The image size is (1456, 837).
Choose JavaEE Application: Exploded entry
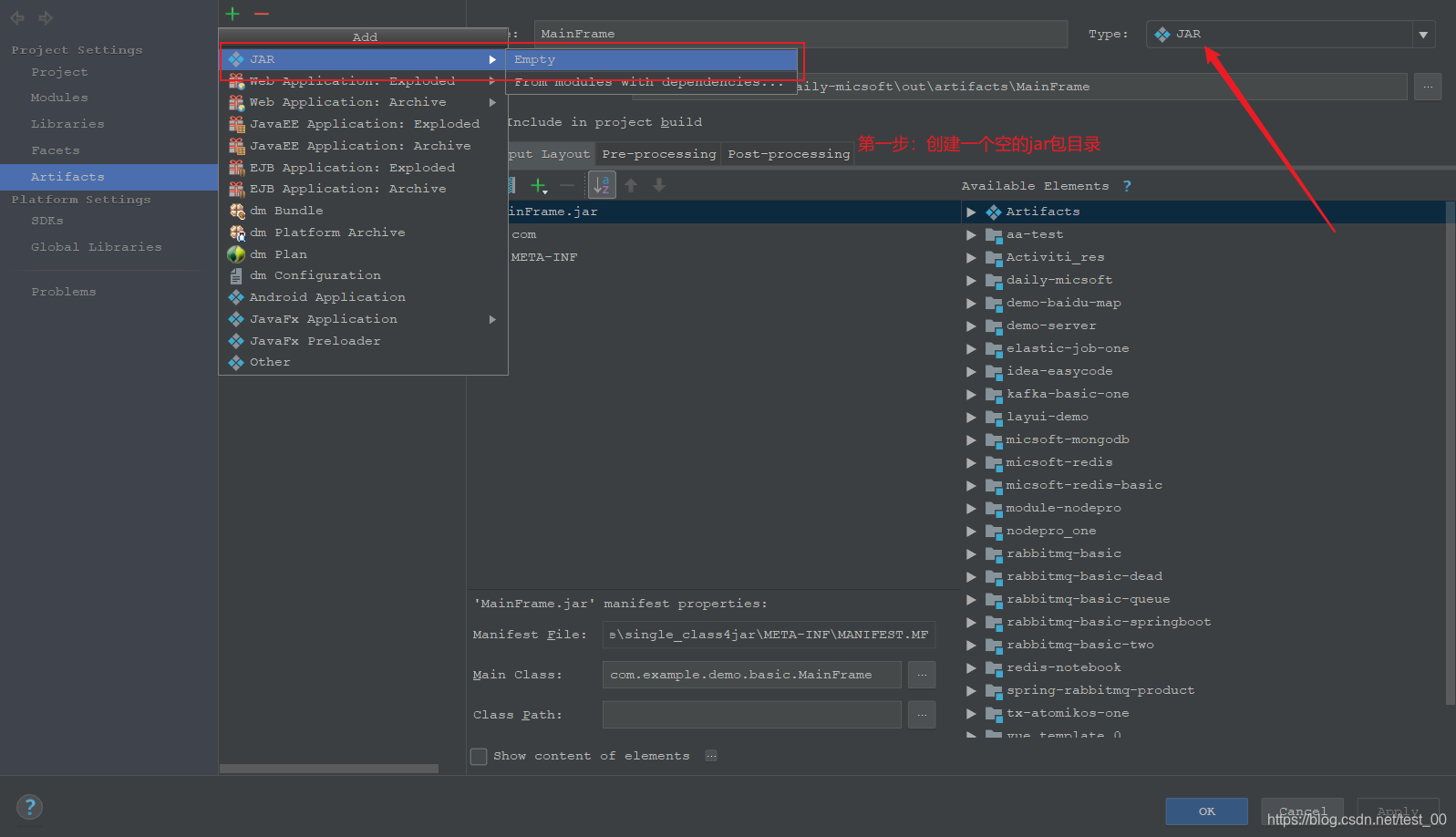(x=363, y=124)
